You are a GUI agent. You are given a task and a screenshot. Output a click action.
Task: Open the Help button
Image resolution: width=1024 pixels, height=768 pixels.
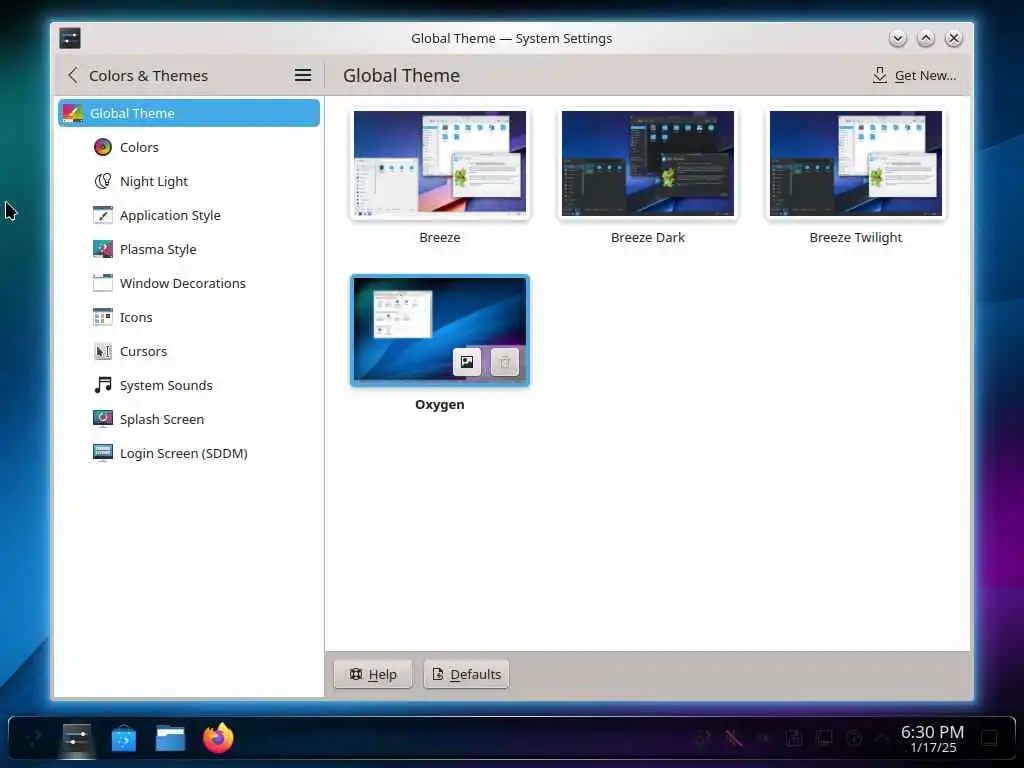tap(373, 674)
